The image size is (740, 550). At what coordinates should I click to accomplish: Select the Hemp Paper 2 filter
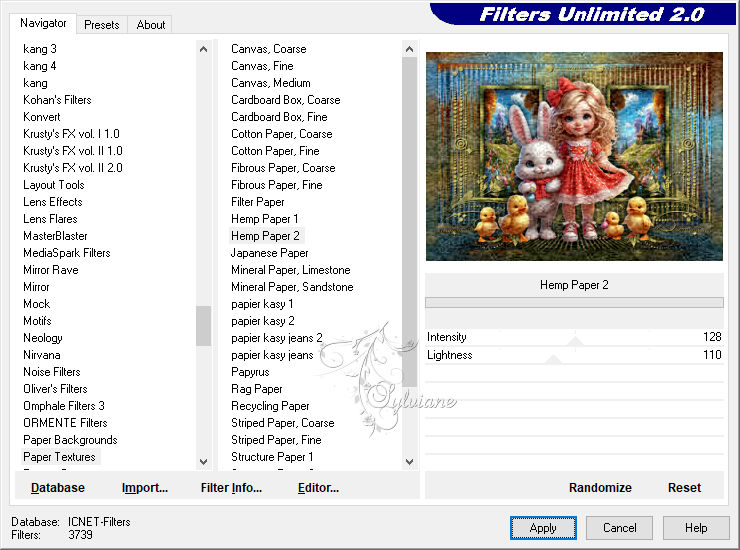(265, 236)
